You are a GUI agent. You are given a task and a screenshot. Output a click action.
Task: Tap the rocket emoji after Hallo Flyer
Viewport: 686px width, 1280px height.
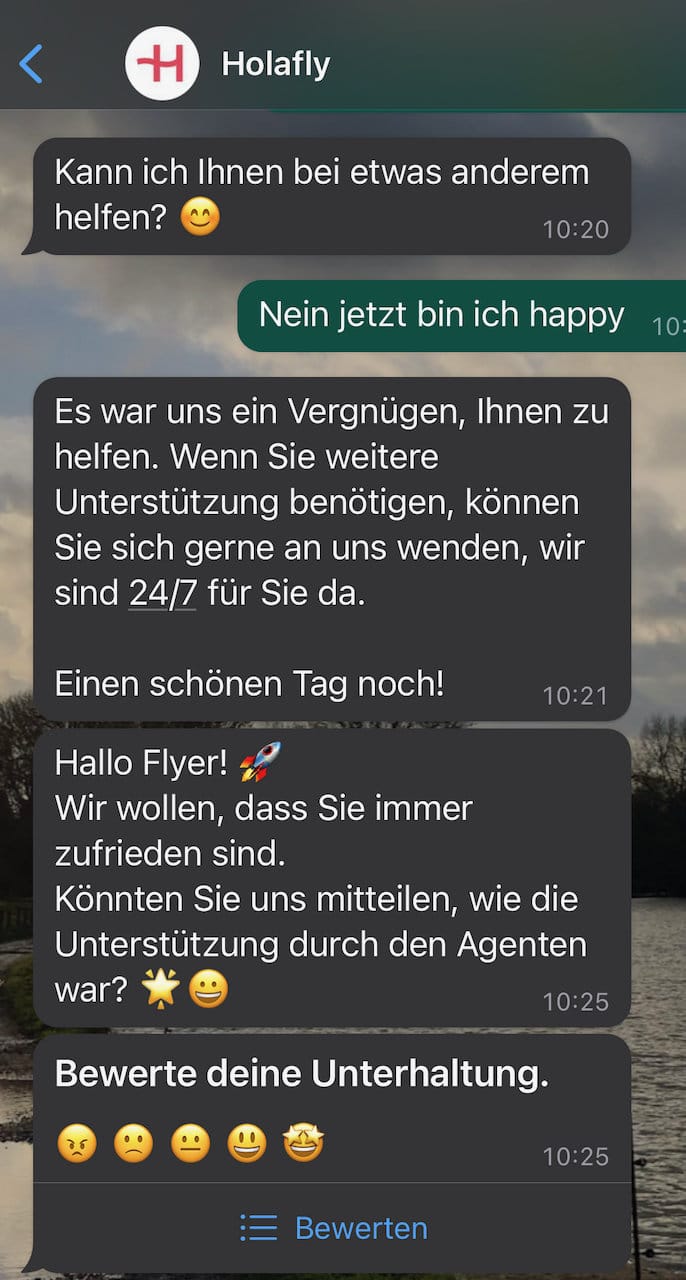tap(260, 762)
